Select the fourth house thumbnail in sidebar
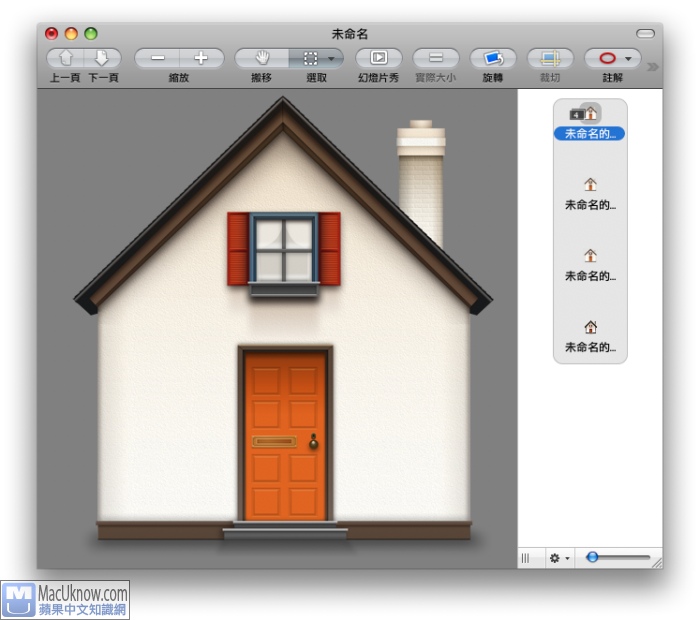The width and height of the screenshot is (700, 620). pyautogui.click(x=590, y=327)
